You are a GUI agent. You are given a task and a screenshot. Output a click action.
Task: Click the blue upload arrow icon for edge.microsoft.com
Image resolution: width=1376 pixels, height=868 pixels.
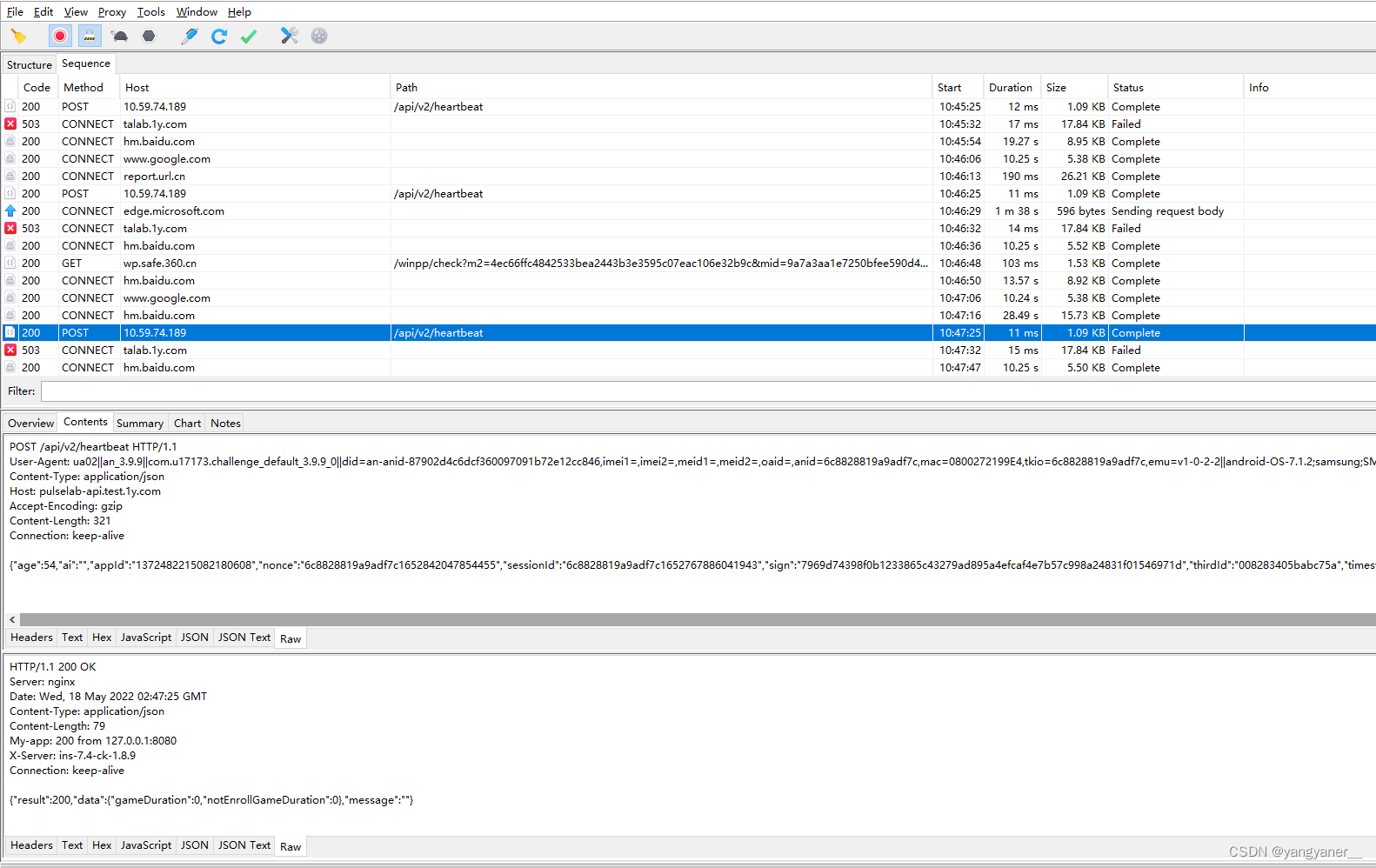[x=10, y=210]
